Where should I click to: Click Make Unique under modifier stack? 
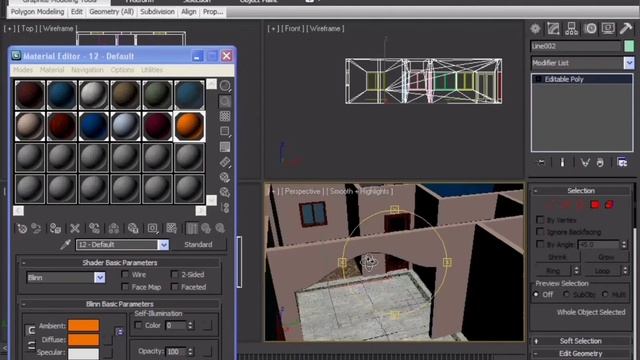[x=585, y=162]
